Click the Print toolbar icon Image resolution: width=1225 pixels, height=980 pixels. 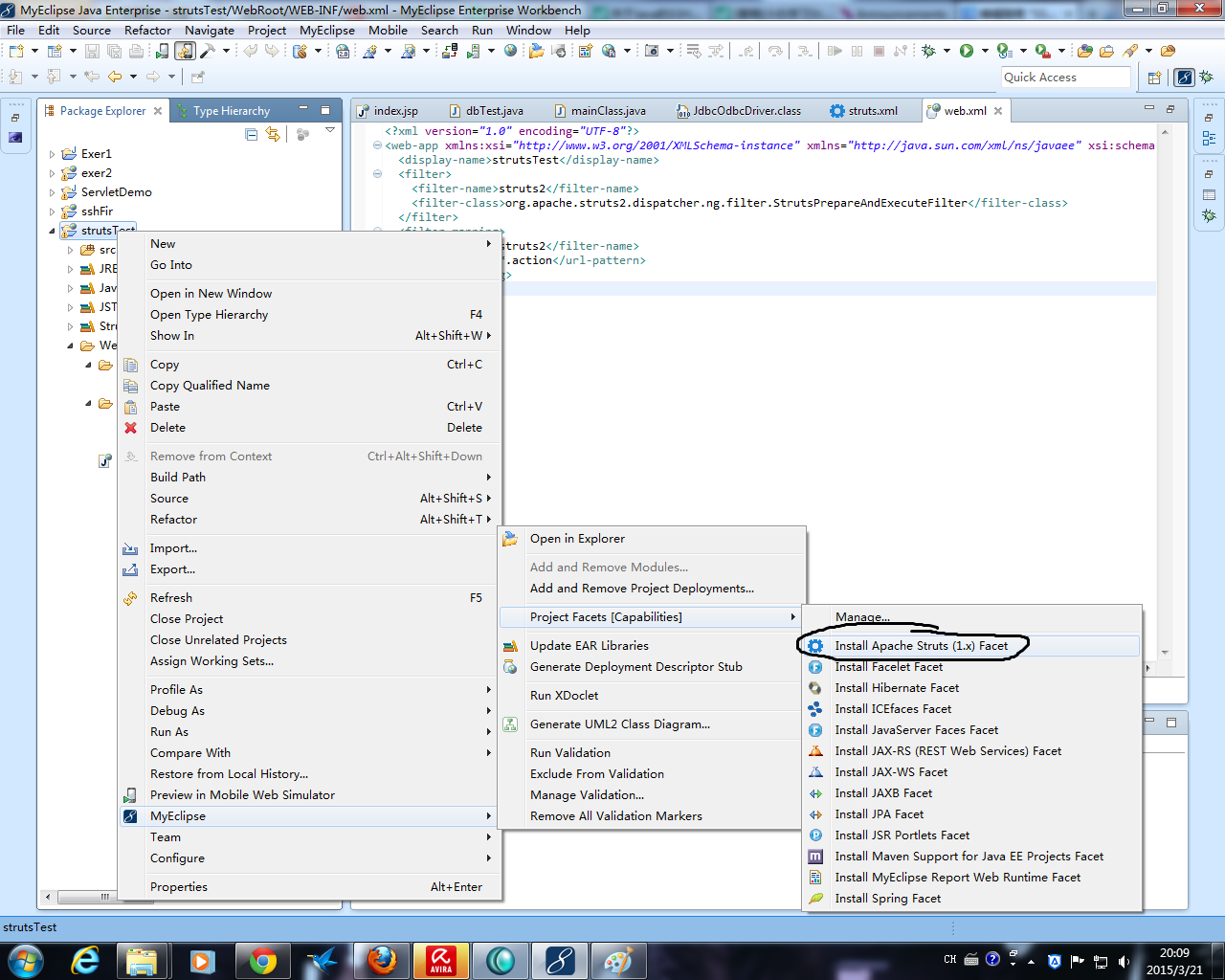(x=135, y=51)
